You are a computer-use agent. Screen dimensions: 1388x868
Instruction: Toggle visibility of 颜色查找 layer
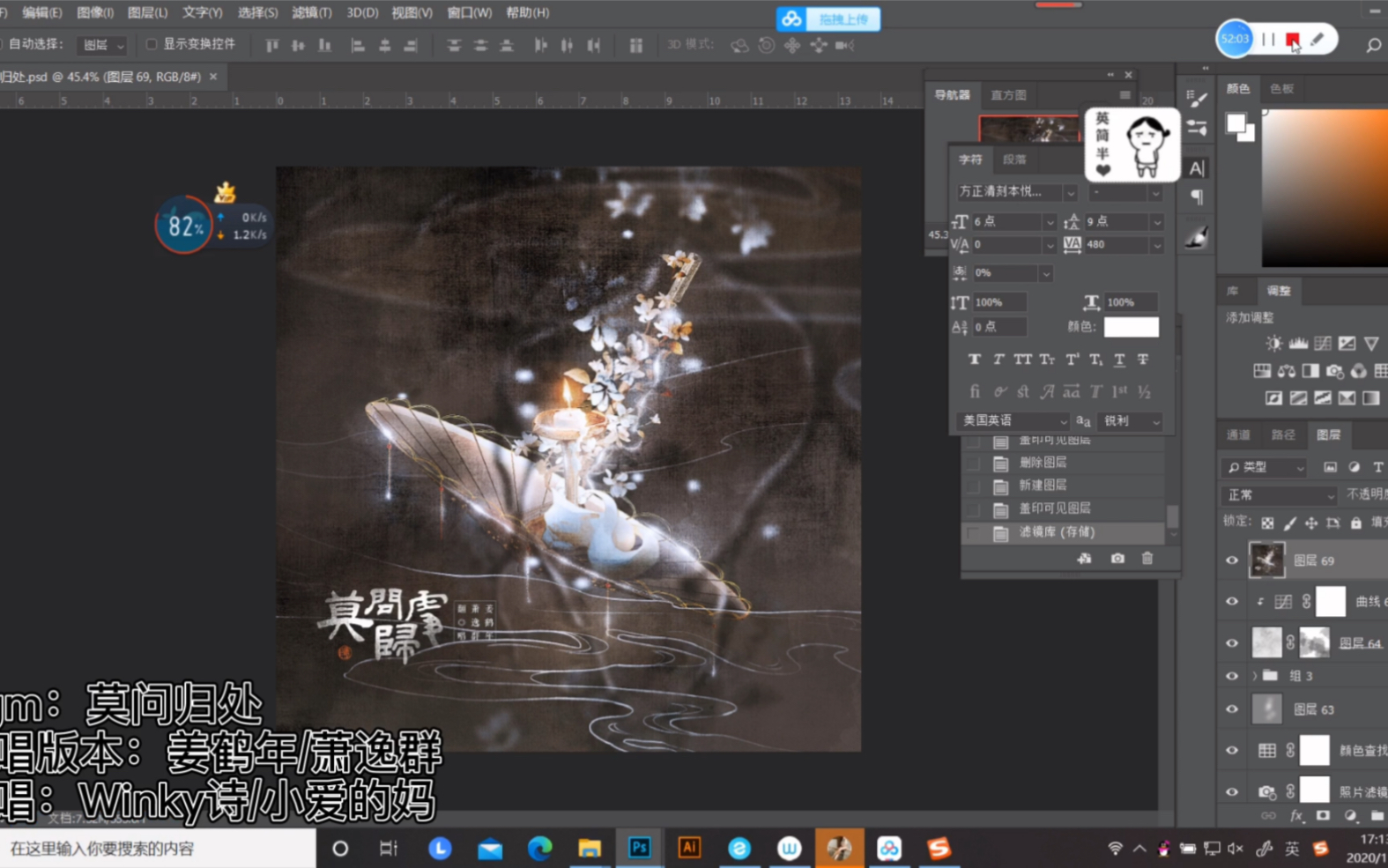pyautogui.click(x=1232, y=751)
